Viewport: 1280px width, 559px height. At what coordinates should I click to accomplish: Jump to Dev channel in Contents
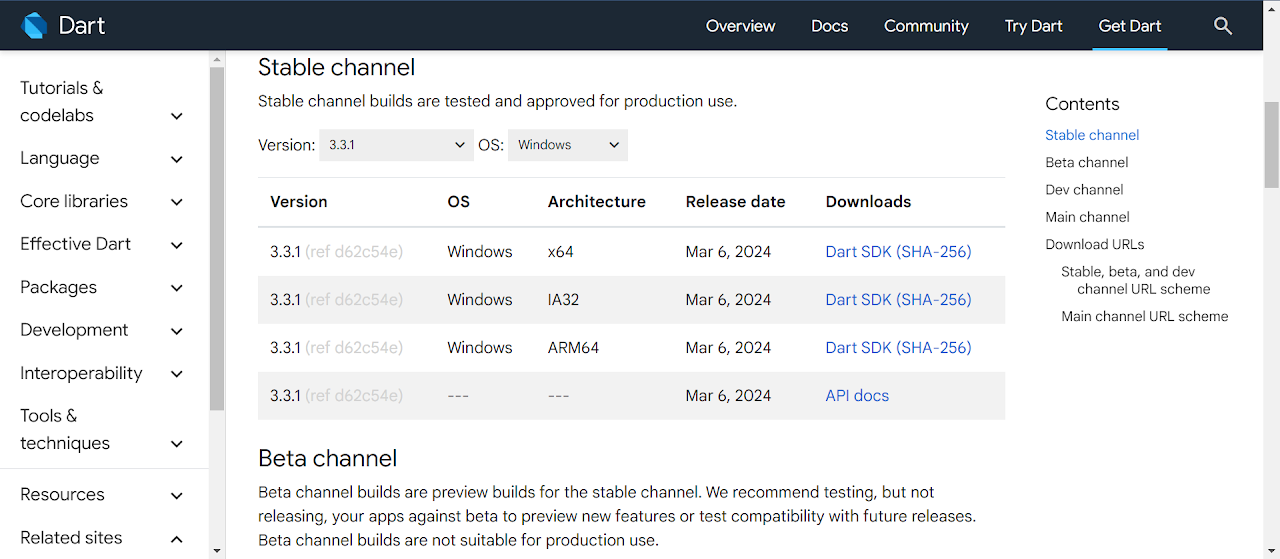coord(1084,189)
